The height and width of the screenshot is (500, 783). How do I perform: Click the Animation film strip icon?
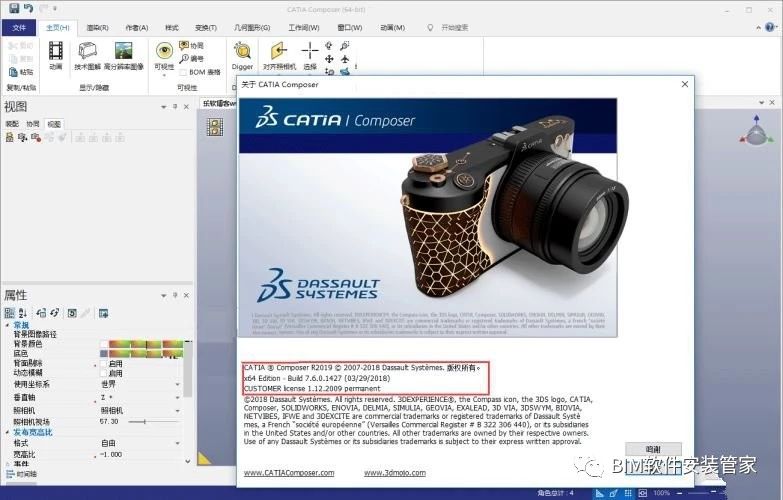pos(55,51)
